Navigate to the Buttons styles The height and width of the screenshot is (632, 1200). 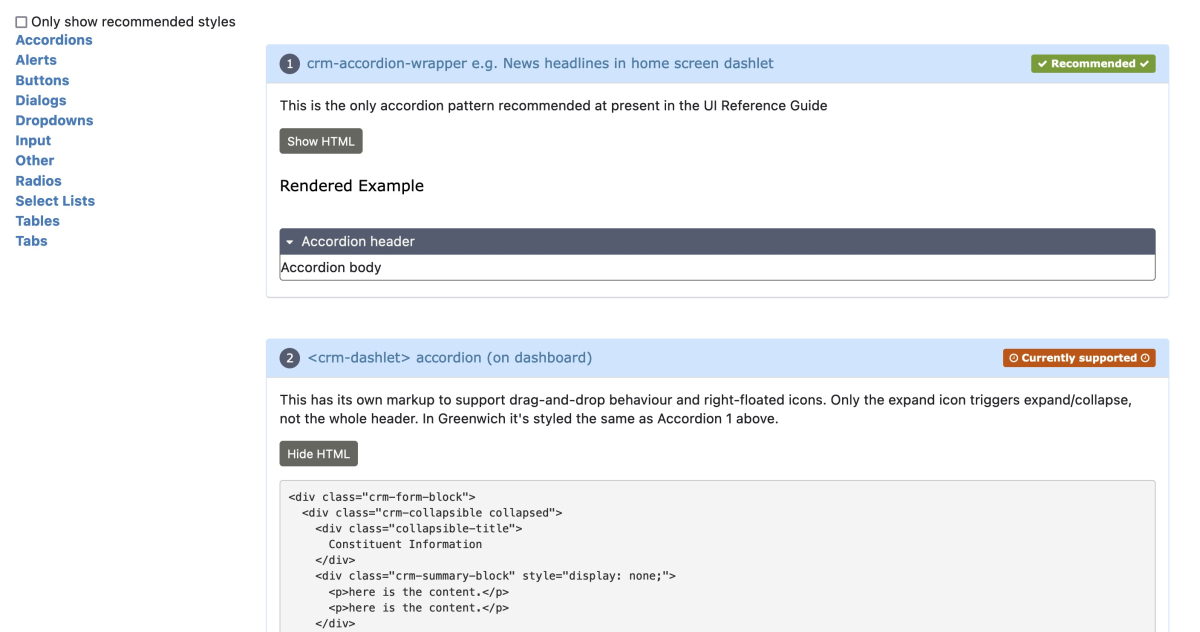42,80
